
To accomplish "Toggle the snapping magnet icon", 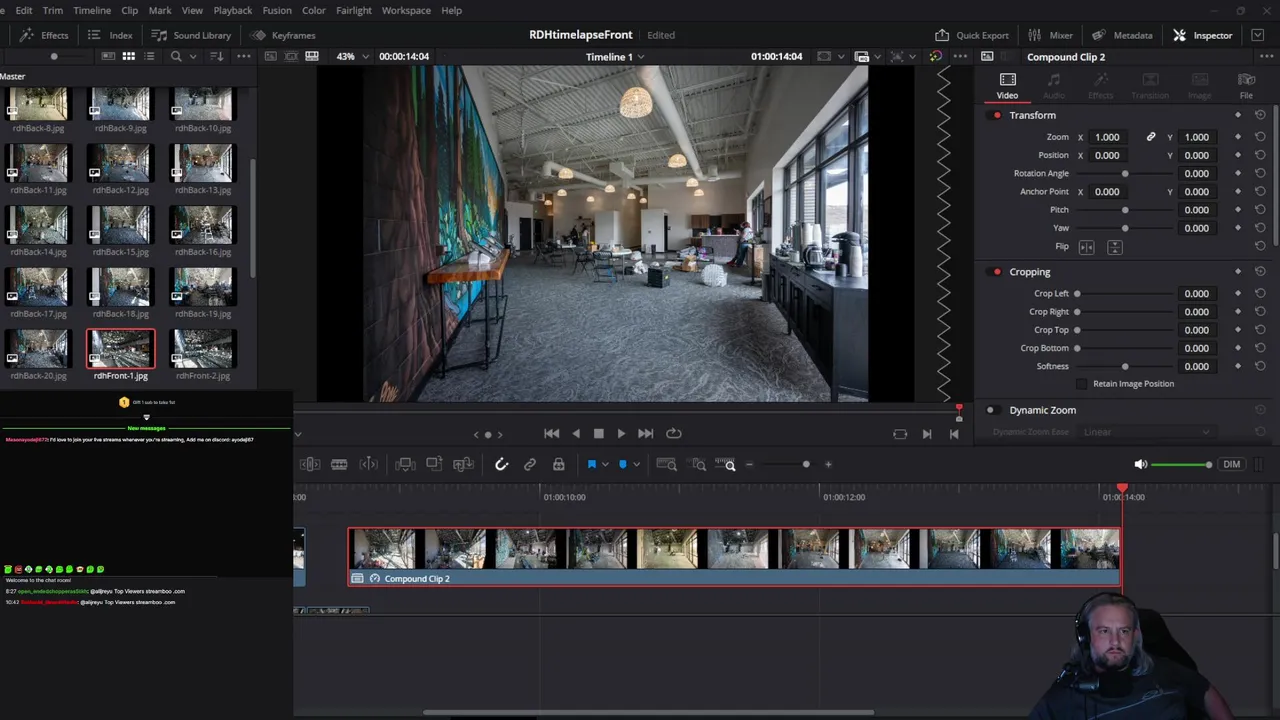I will 502,464.
